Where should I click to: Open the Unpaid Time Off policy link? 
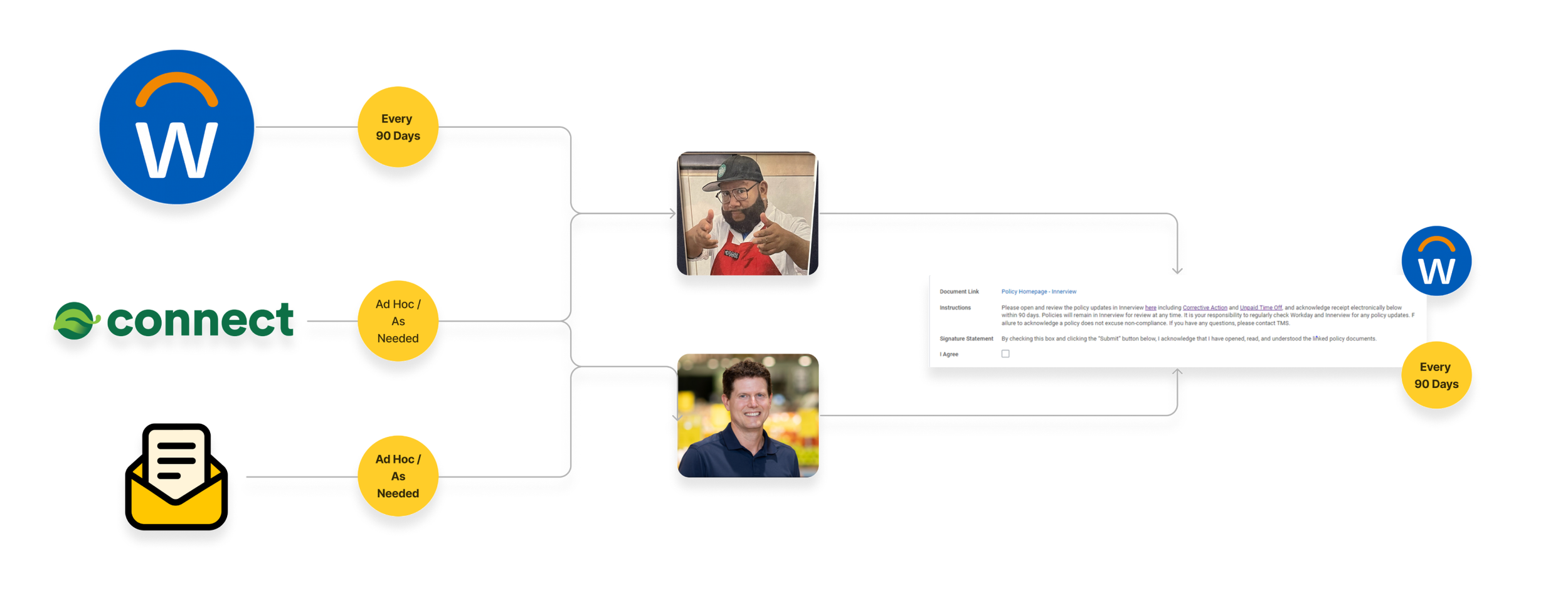[1261, 308]
